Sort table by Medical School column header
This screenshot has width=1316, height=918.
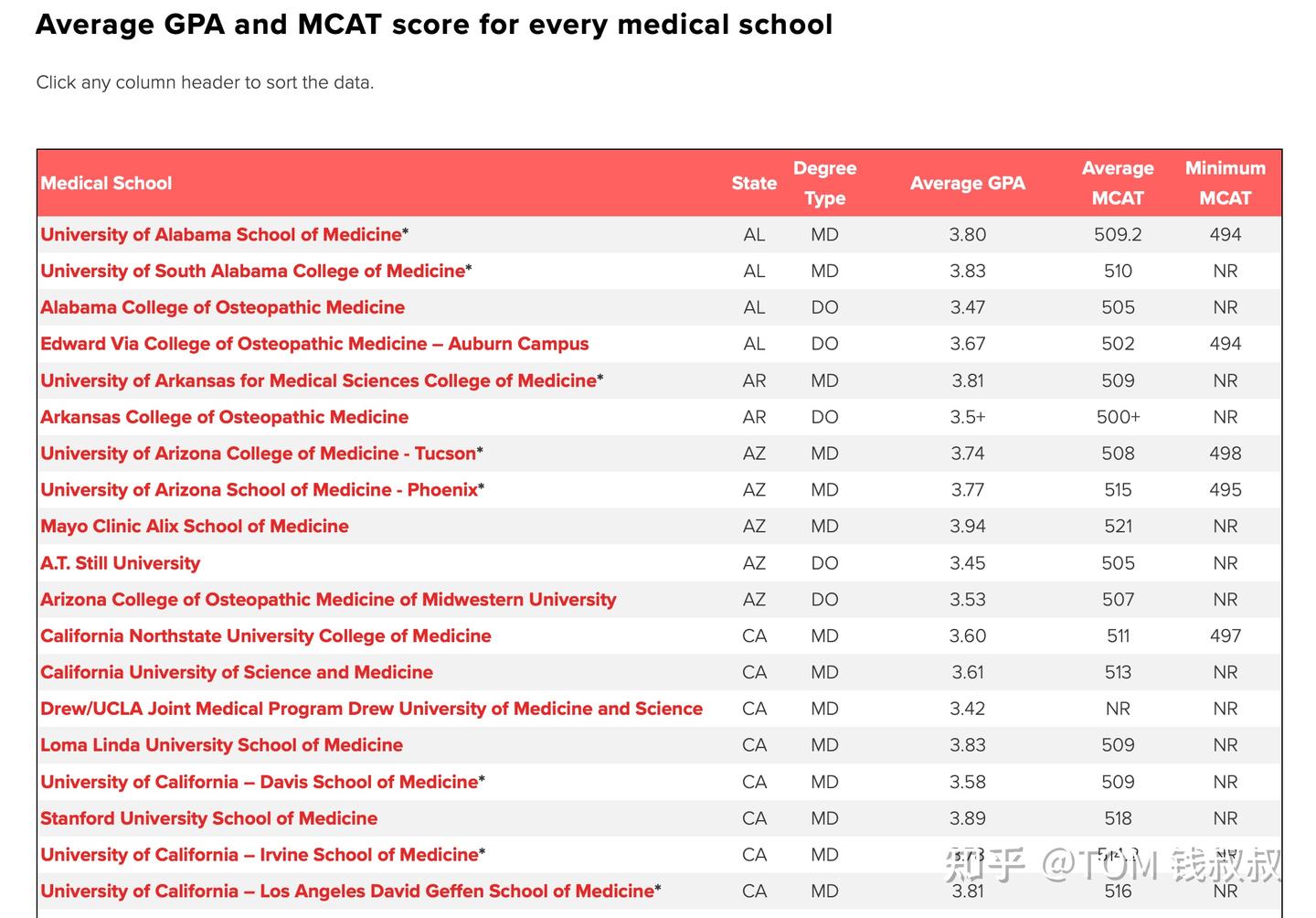coord(106,183)
